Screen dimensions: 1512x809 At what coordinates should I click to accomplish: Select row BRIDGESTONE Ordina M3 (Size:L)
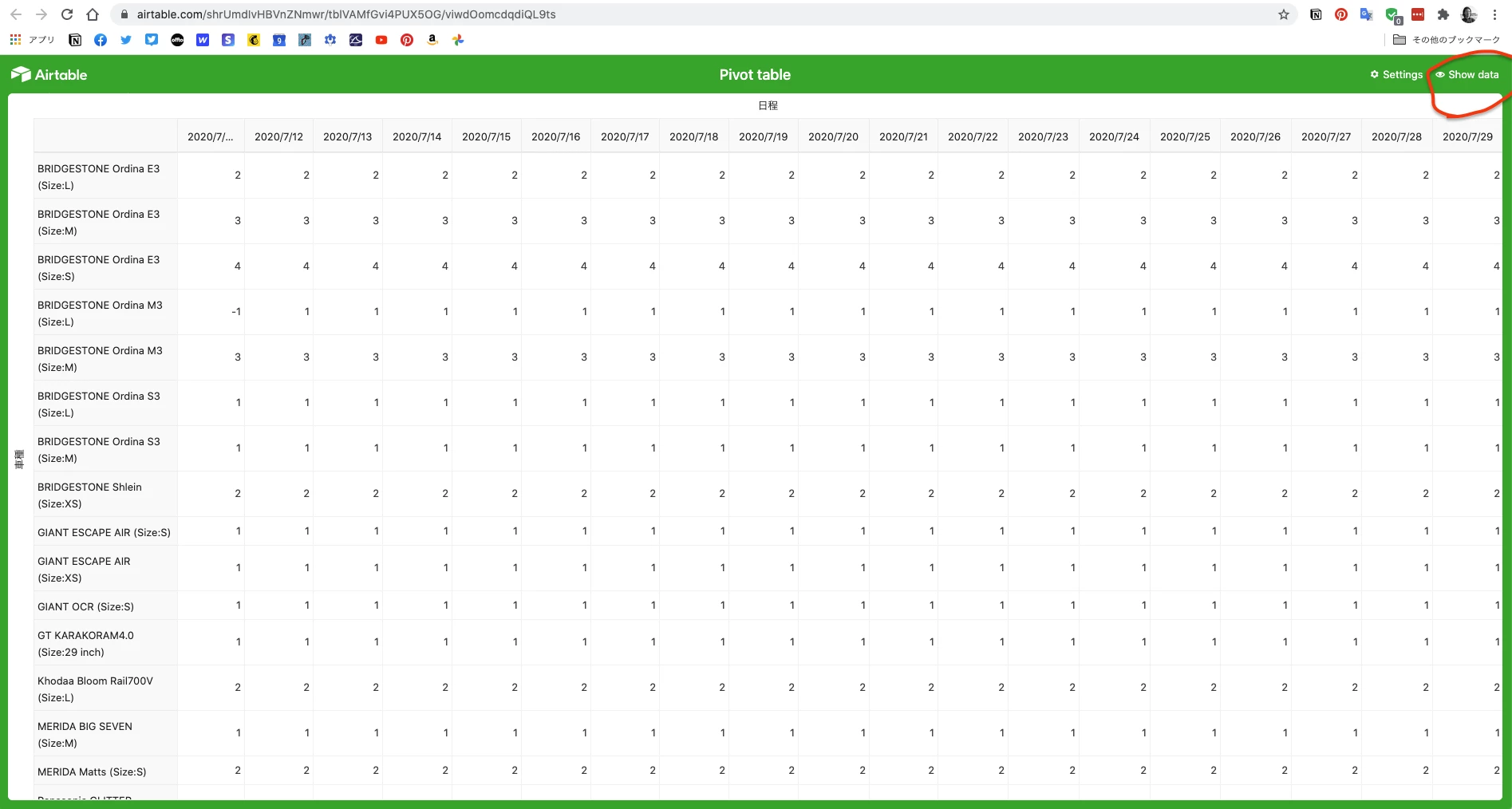pos(105,313)
